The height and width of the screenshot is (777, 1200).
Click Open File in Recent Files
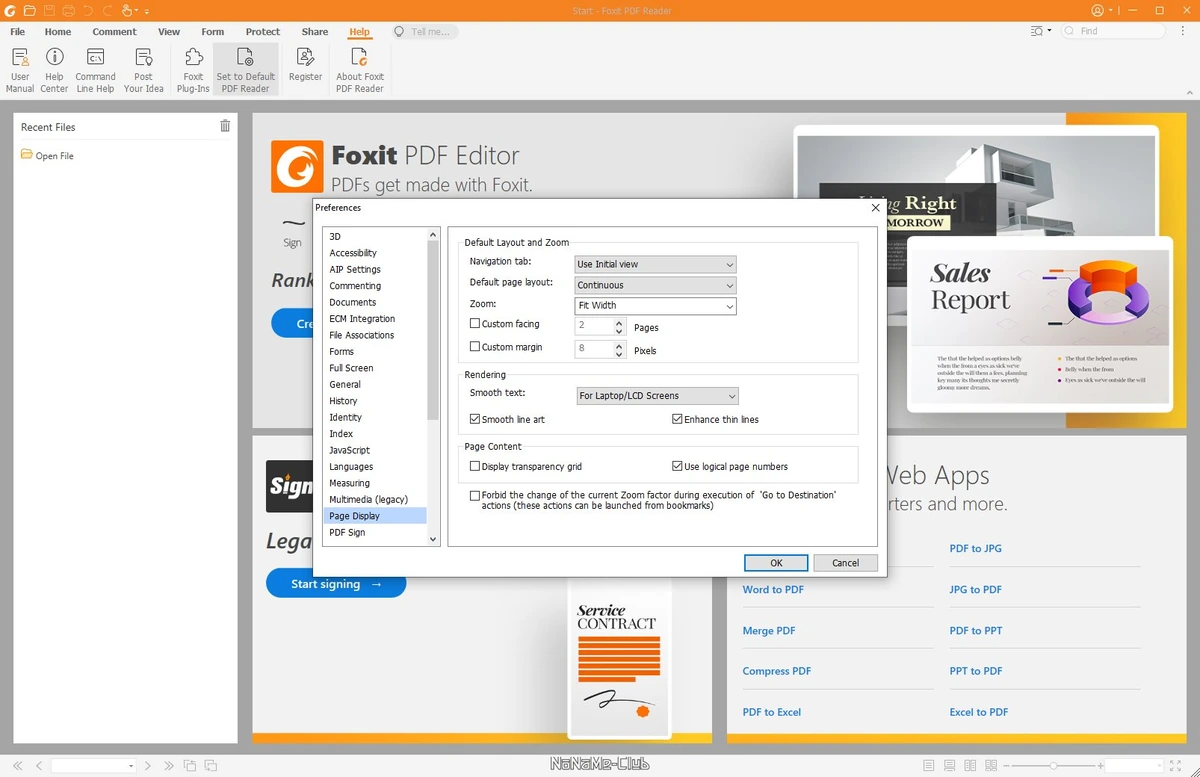point(48,155)
